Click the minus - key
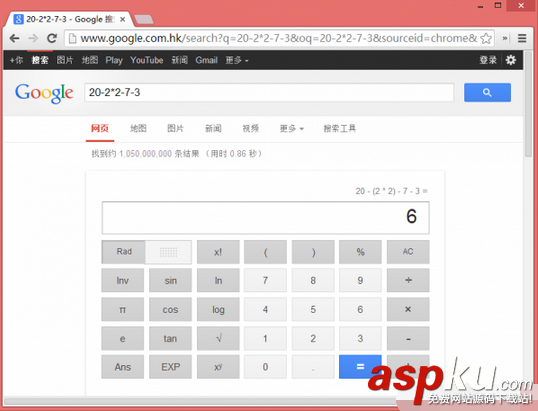Image resolution: width=538 pixels, height=411 pixels. [x=408, y=338]
